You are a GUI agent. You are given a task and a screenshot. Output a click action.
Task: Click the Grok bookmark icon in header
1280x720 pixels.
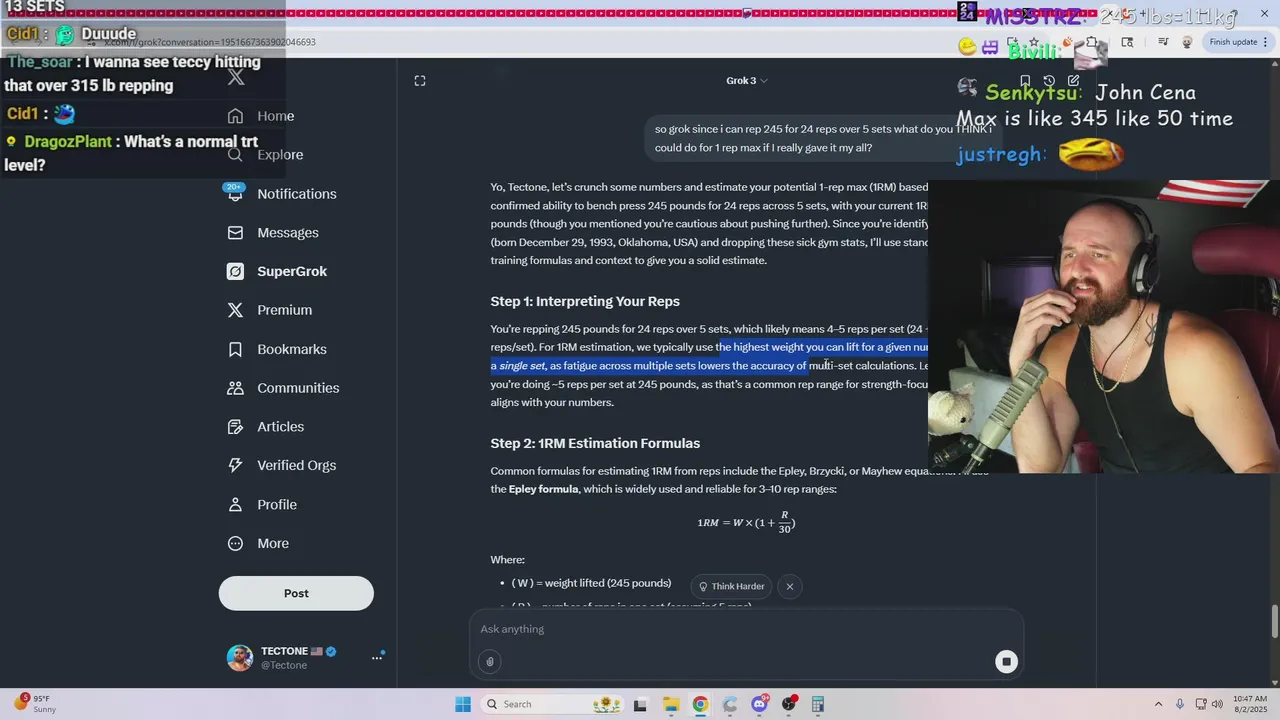pos(1025,81)
